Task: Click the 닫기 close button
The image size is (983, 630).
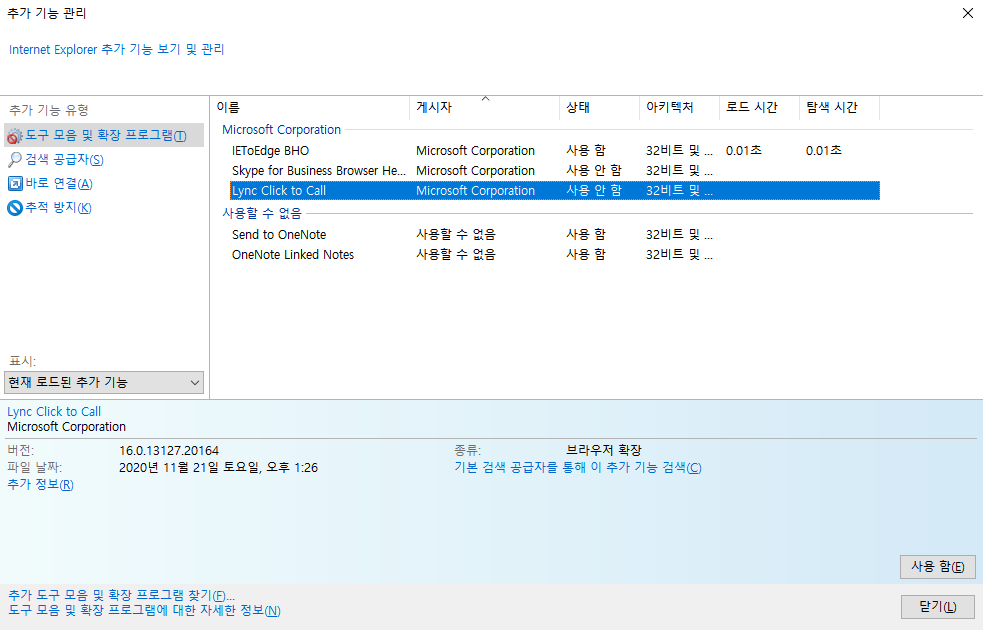Action: coord(937,607)
